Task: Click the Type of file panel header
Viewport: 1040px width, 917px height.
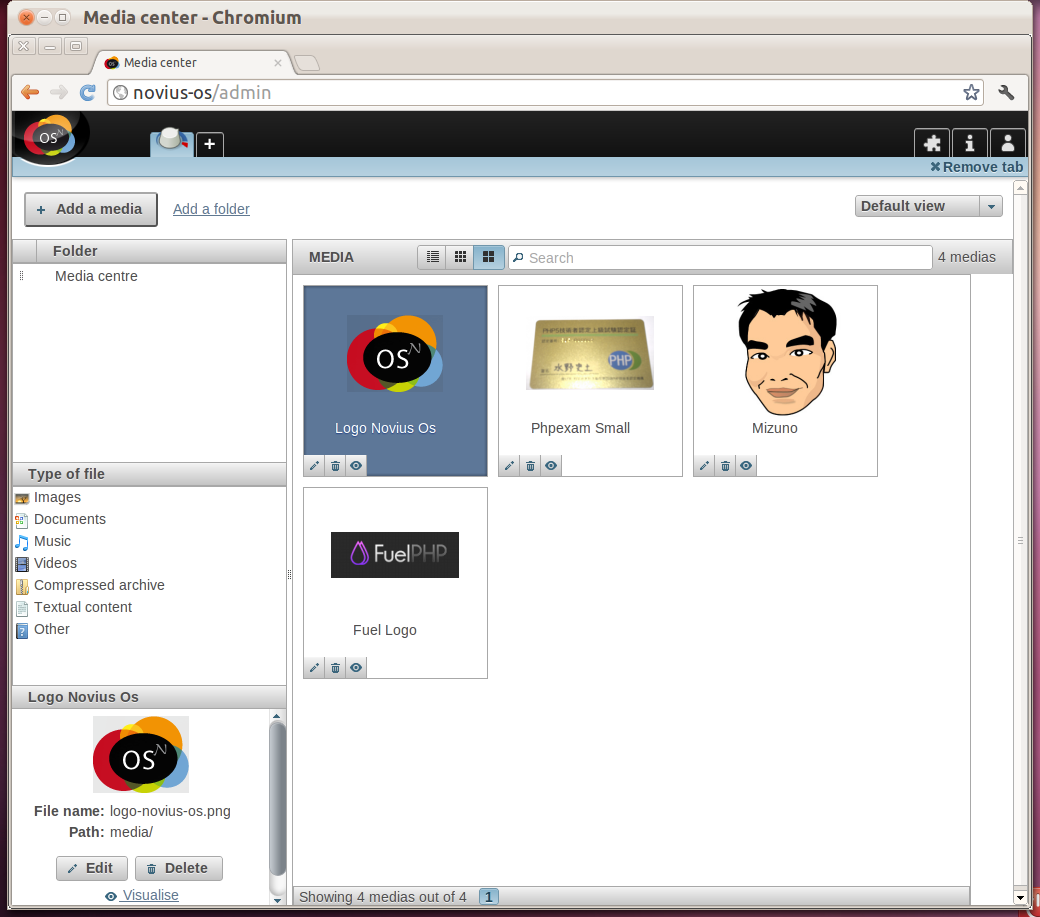Action: (x=149, y=474)
